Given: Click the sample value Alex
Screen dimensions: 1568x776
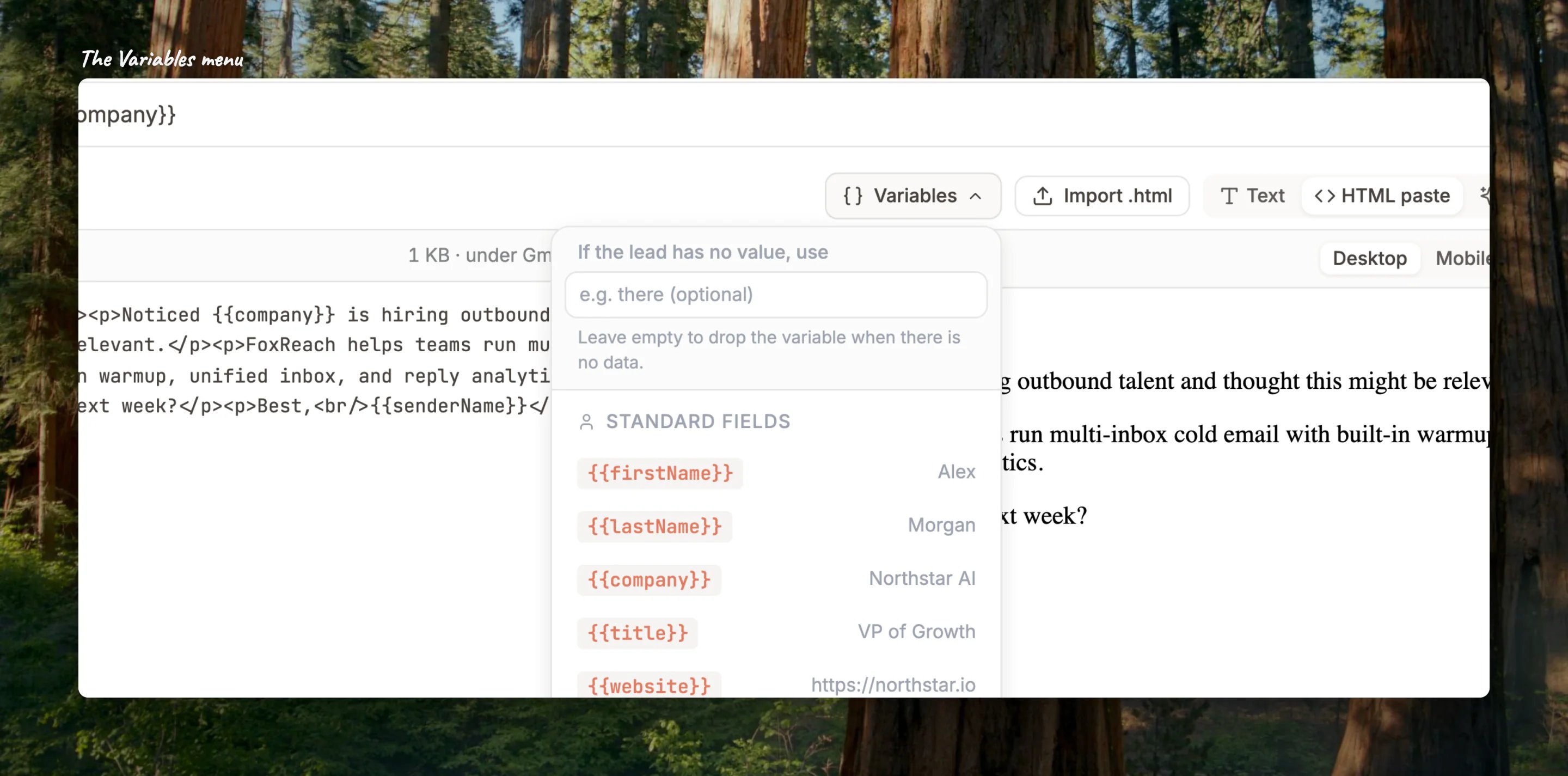Looking at the screenshot, I should coord(956,472).
